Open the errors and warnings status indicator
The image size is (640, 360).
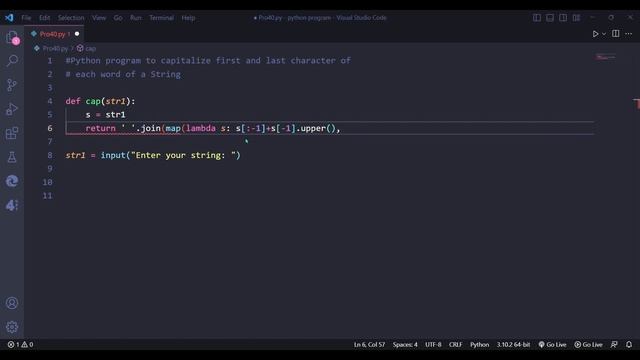click(x=20, y=344)
